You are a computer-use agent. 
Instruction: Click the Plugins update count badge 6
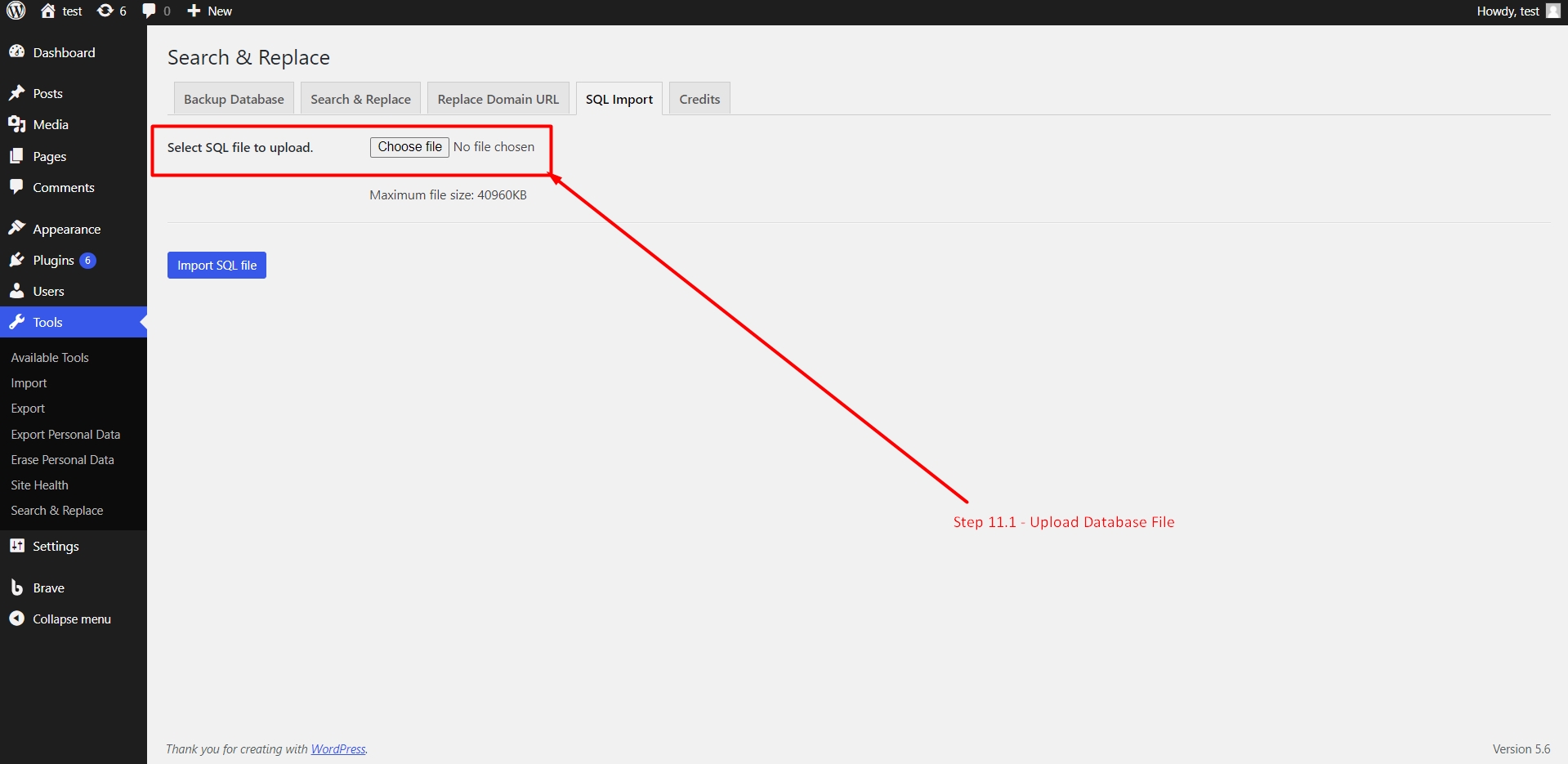(x=87, y=260)
